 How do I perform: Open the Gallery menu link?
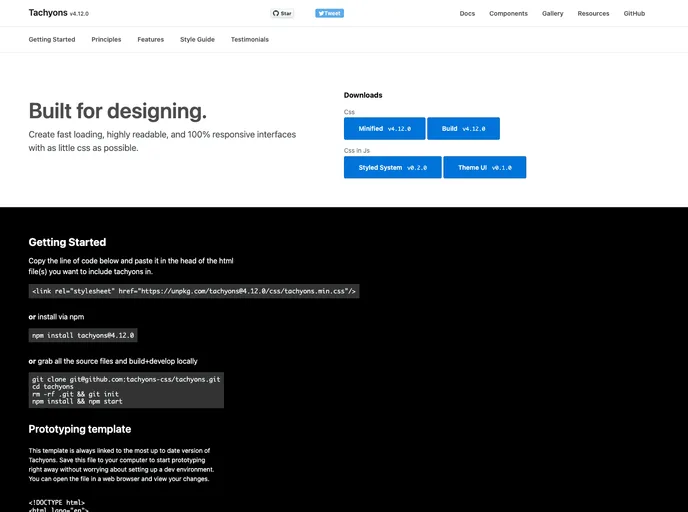tap(552, 14)
